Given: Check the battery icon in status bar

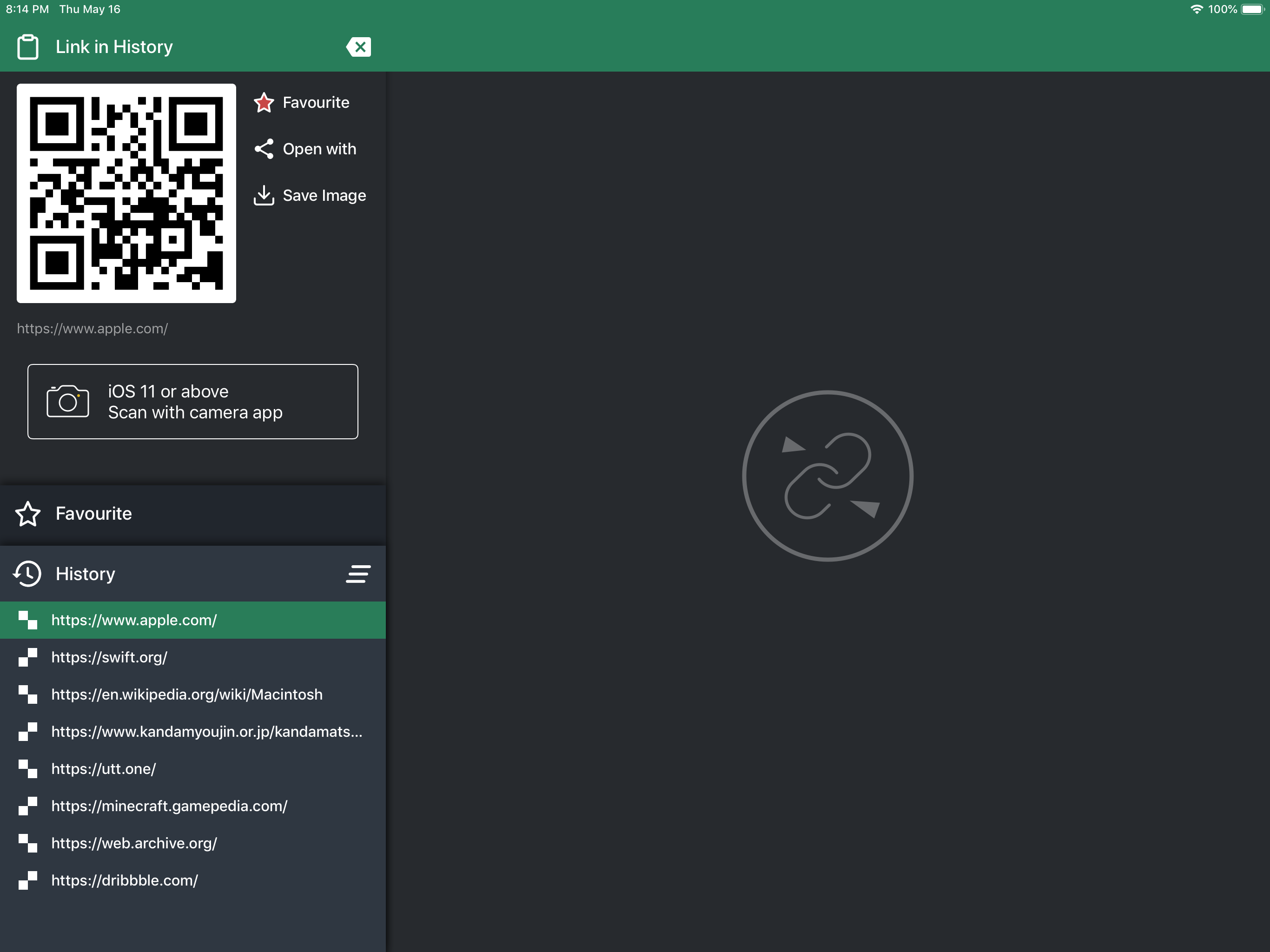Looking at the screenshot, I should (x=1253, y=9).
